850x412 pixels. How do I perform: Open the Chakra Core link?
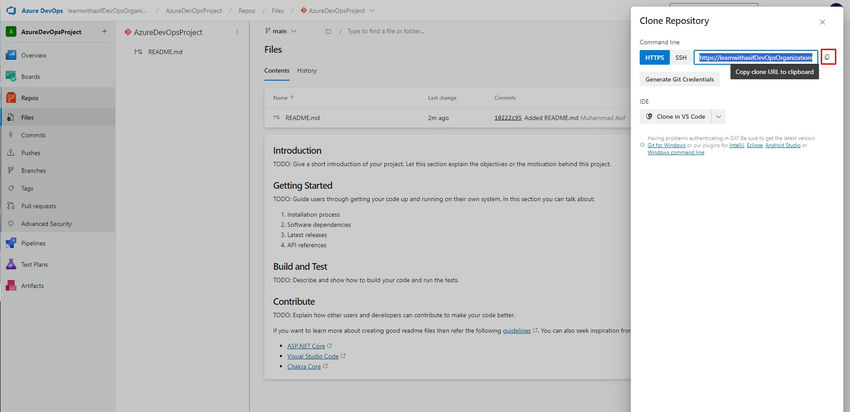pyautogui.click(x=304, y=366)
